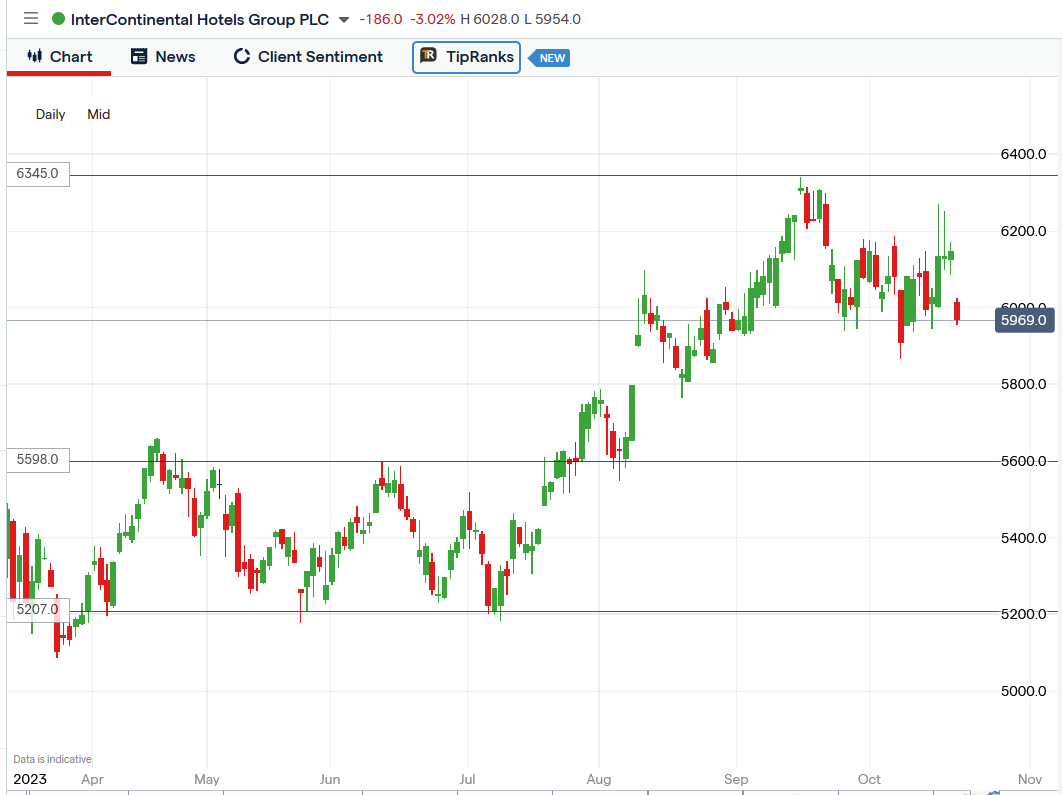The width and height of the screenshot is (1062, 795).
Task: Click the -186.0 price change value
Action: pyautogui.click(x=381, y=19)
